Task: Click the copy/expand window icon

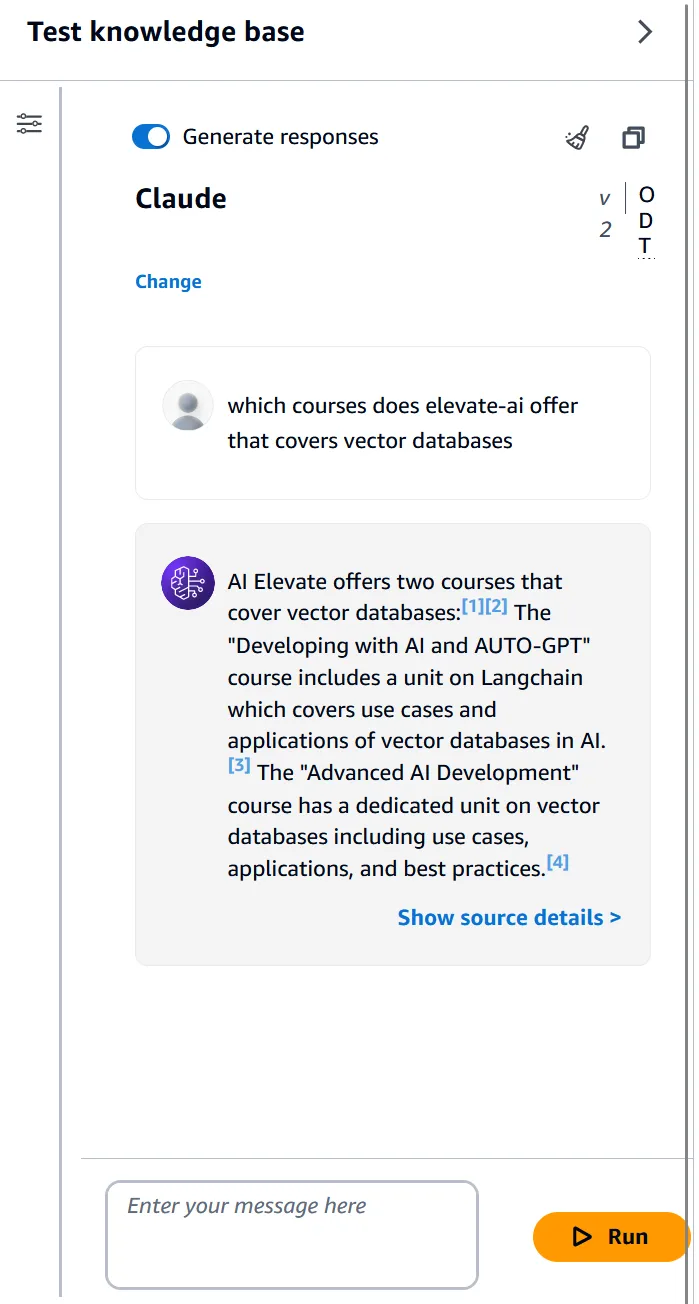Action: tap(633, 138)
